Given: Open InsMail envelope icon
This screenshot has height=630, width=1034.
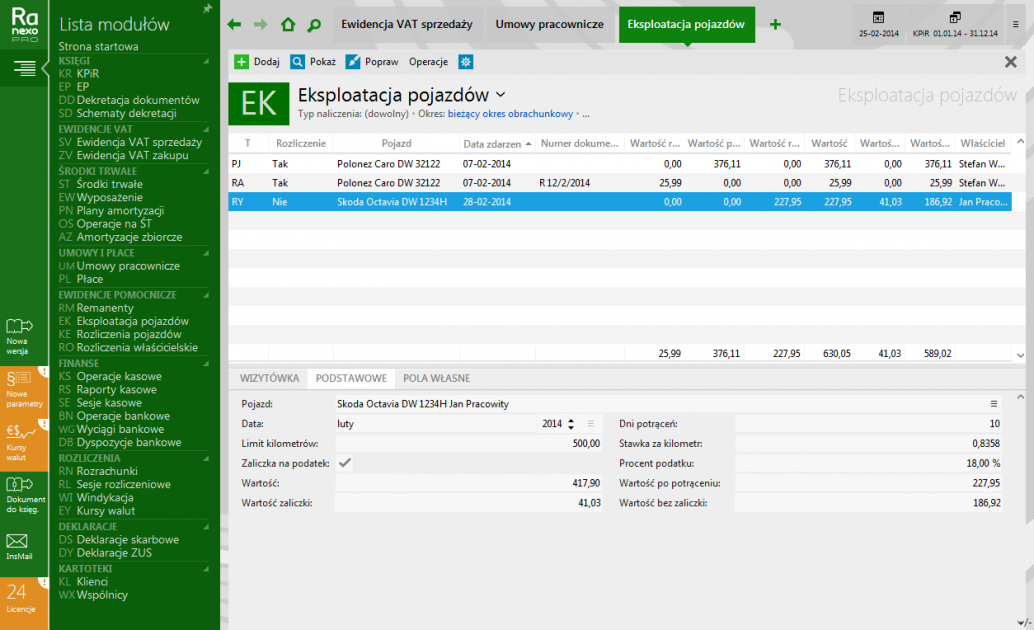Looking at the screenshot, I should pyautogui.click(x=20, y=545).
